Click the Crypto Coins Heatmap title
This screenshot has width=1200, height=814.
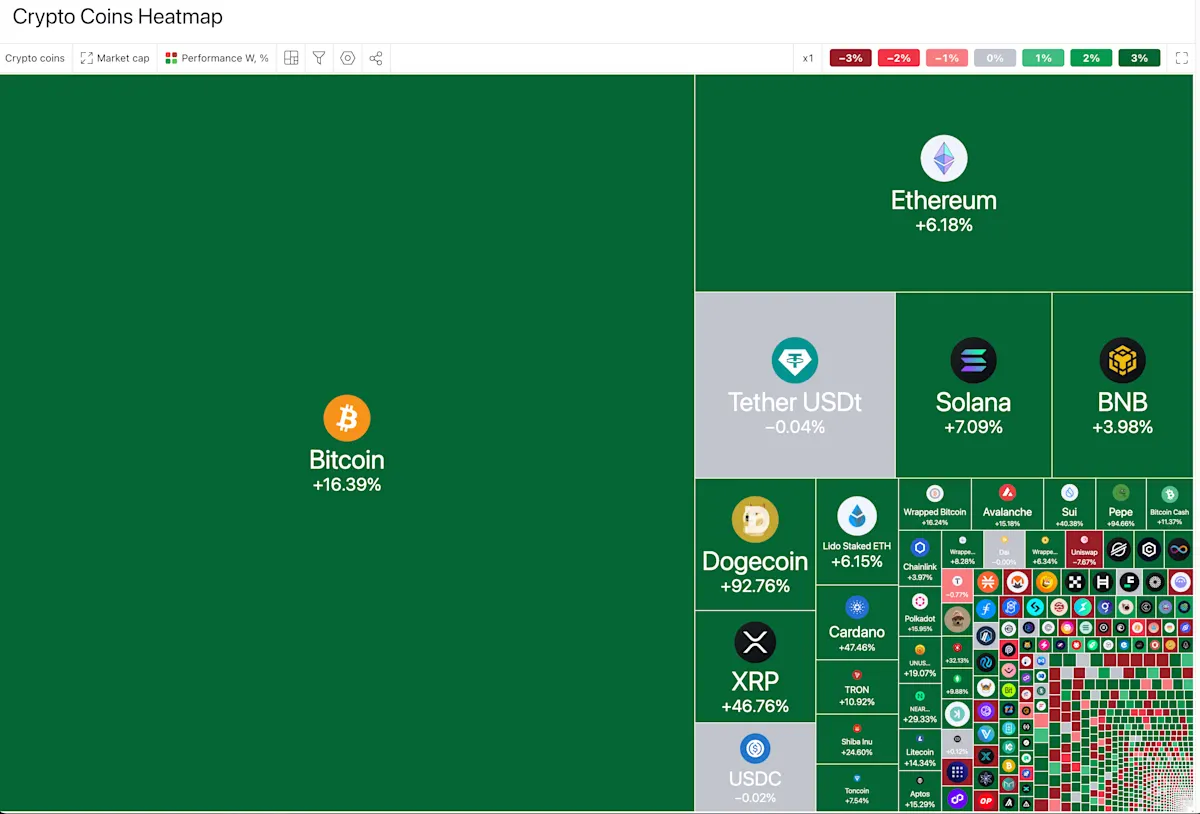[x=118, y=17]
